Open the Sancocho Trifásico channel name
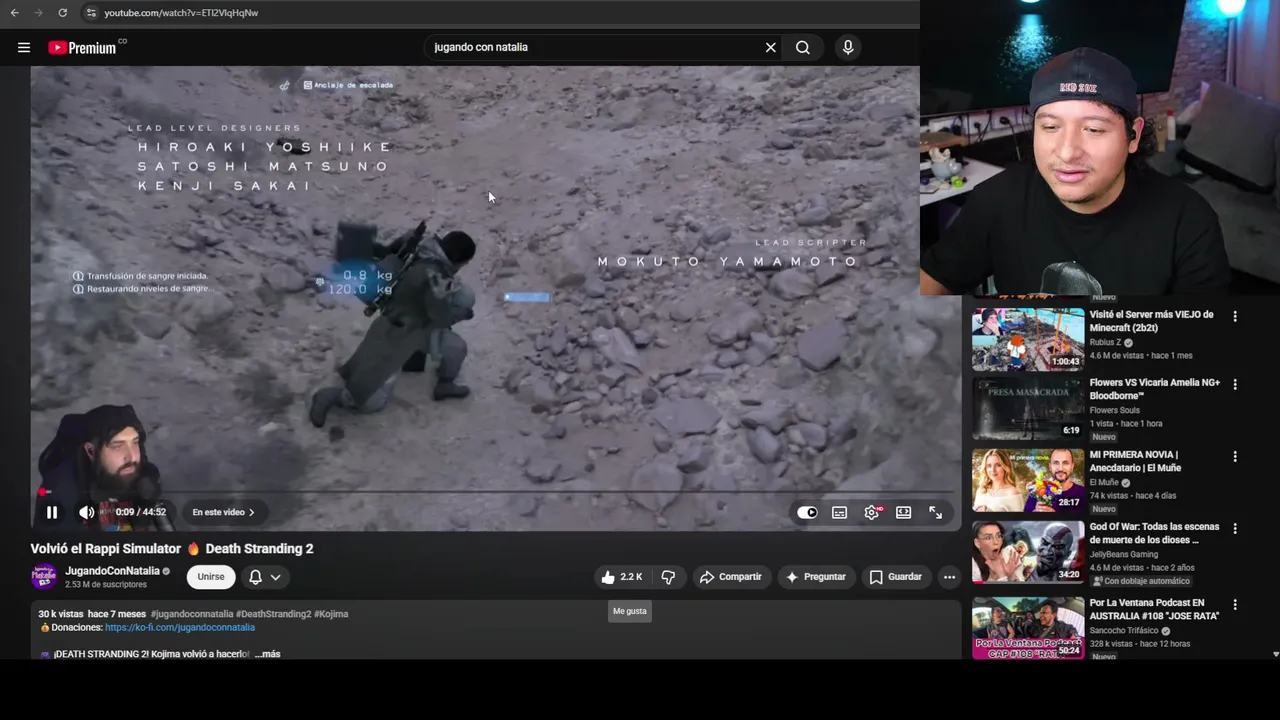The height and width of the screenshot is (720, 1280). click(1125, 631)
